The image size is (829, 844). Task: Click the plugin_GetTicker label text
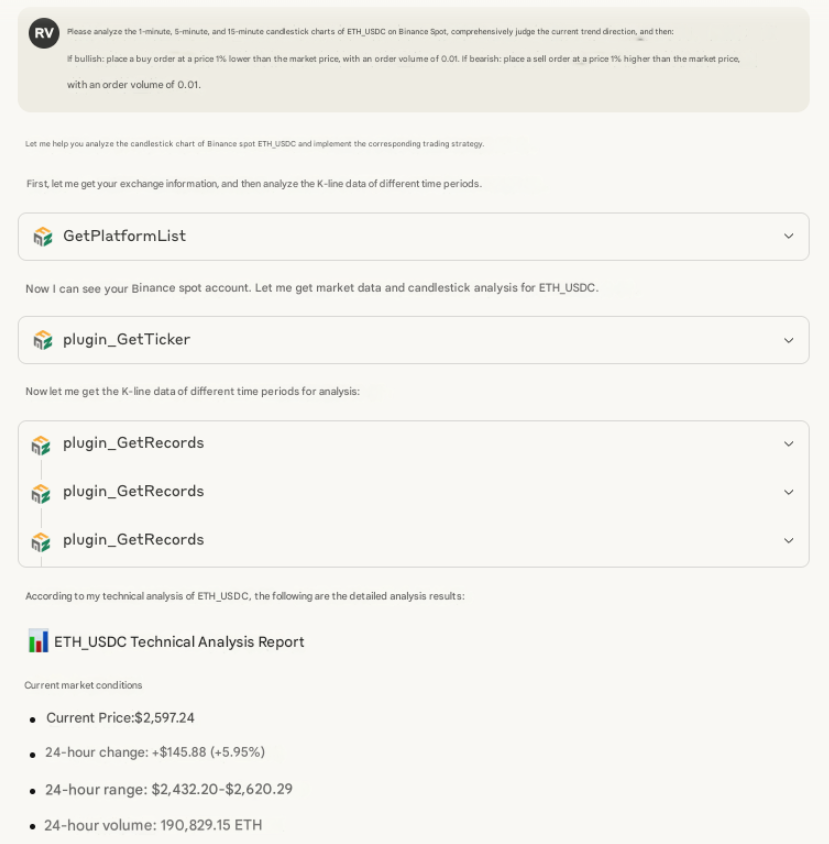[x=126, y=340]
